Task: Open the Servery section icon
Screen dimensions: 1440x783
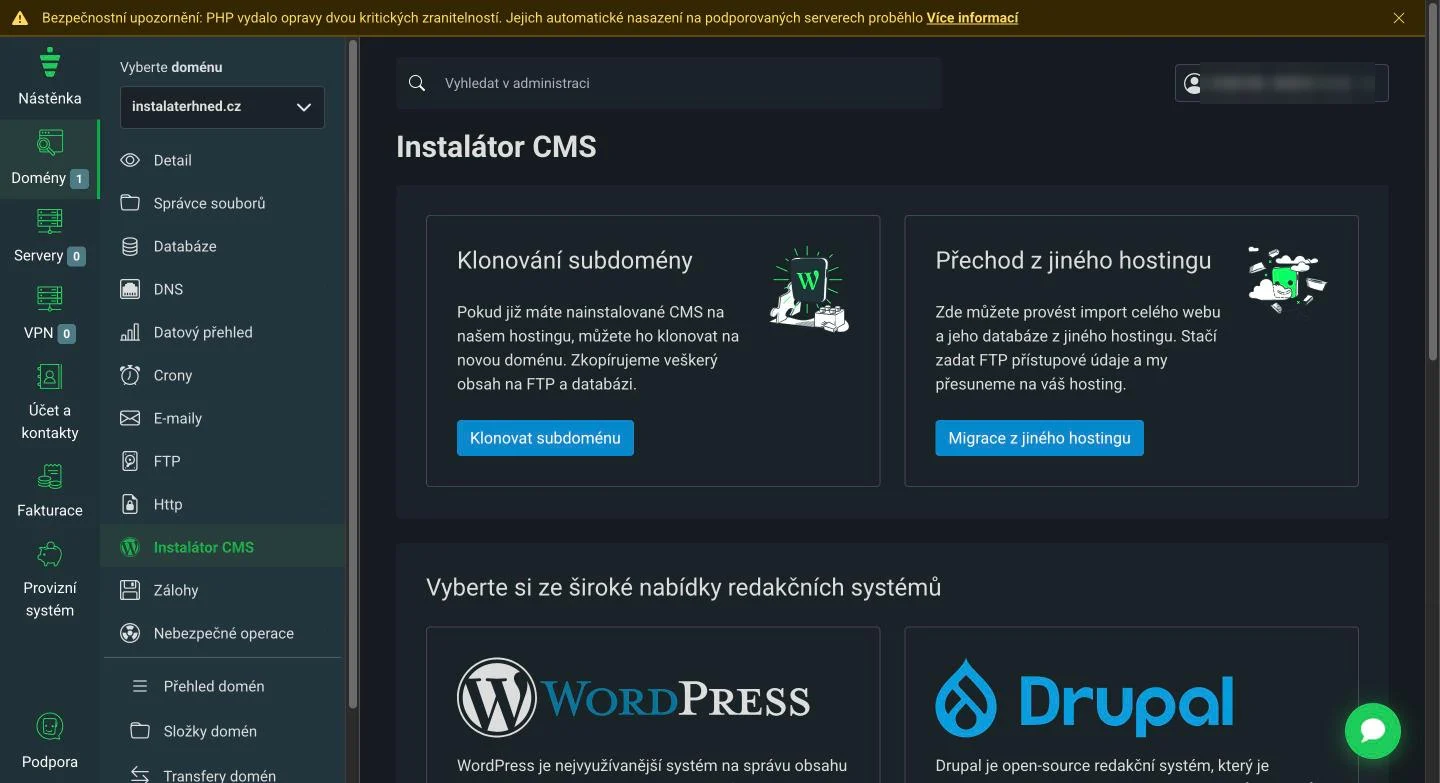Action: 50,221
